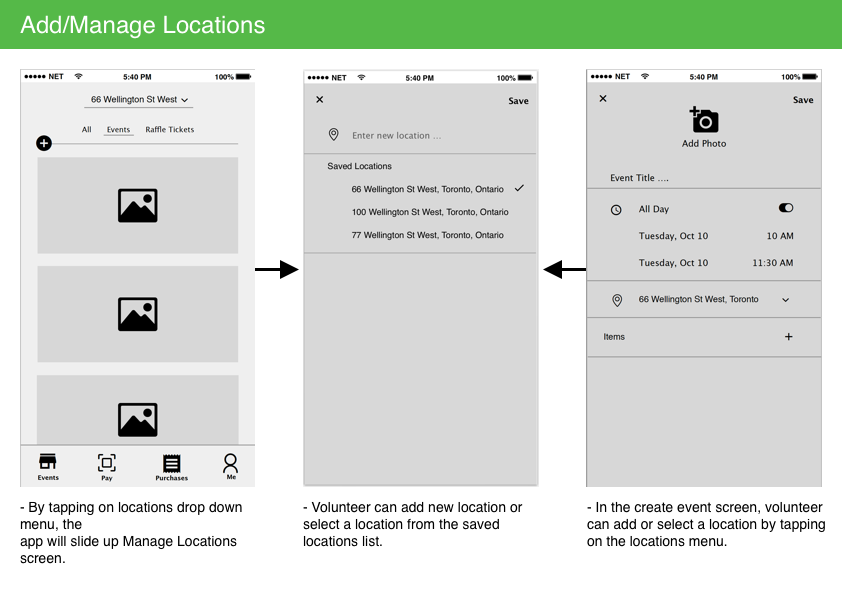This screenshot has width=842, height=595.
Task: Select the Pay icon in the bottom bar
Action: (106, 465)
